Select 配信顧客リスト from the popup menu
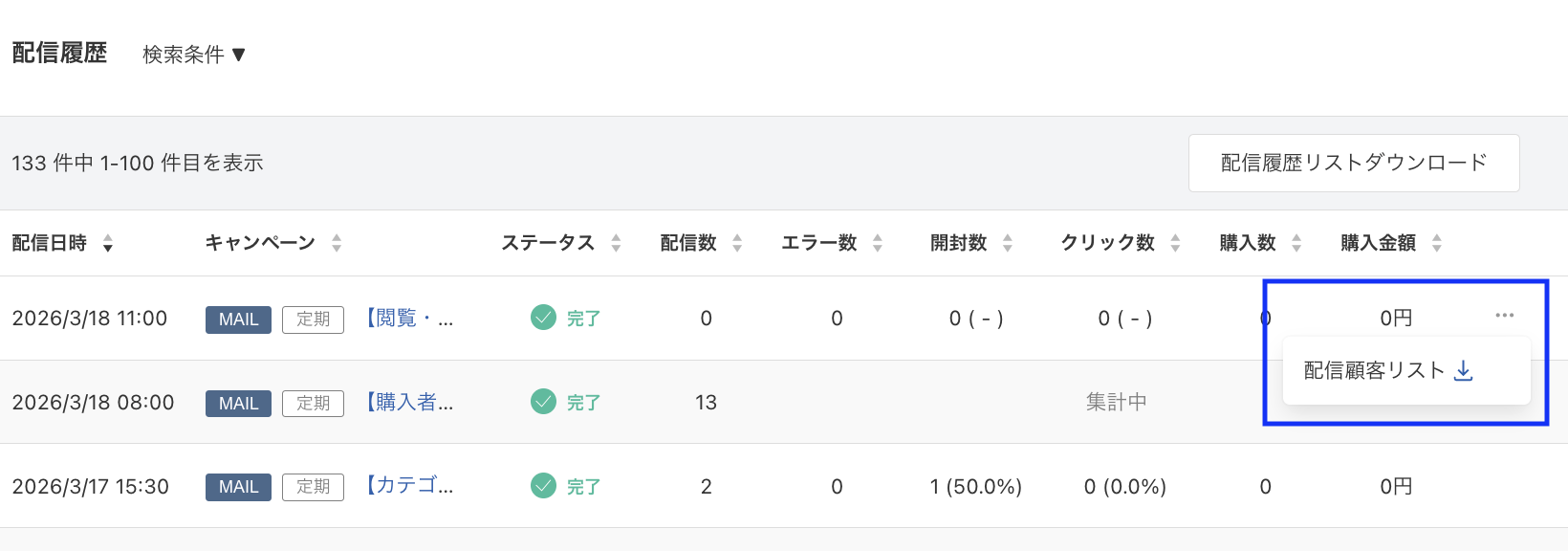The image size is (1568, 551). [1373, 369]
